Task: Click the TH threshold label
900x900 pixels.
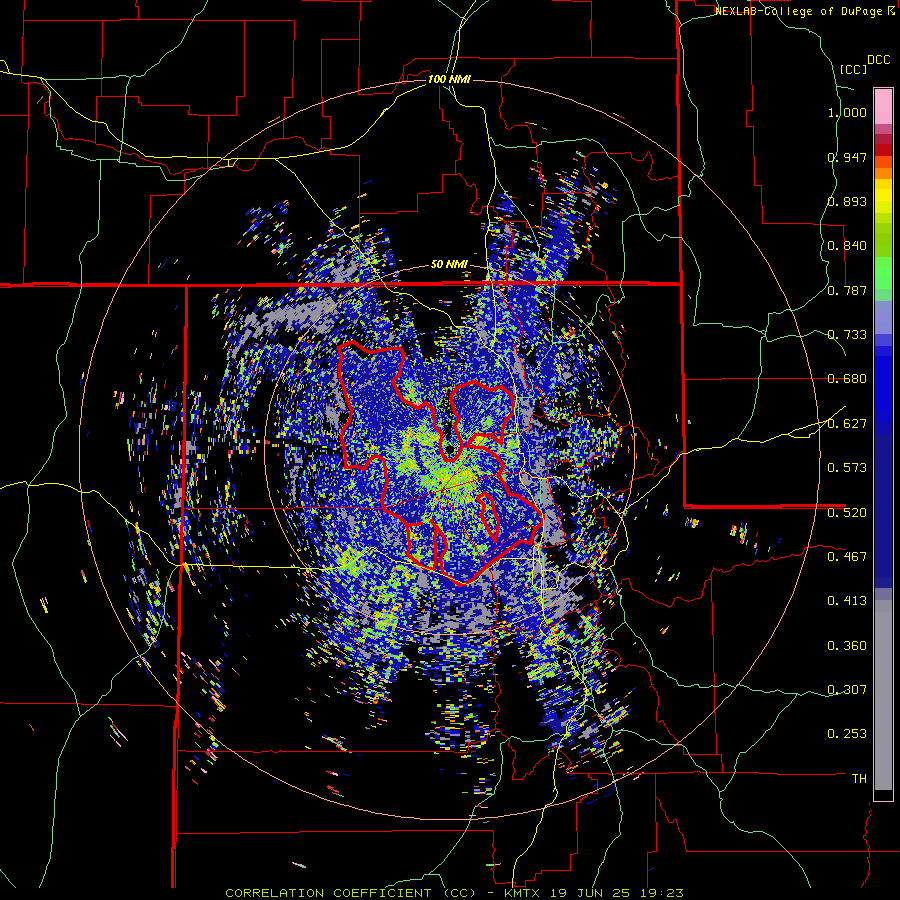Action: [859, 779]
